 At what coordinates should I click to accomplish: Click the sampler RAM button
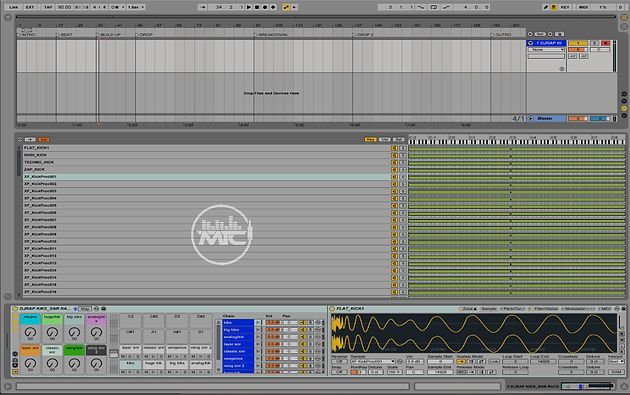point(616,372)
